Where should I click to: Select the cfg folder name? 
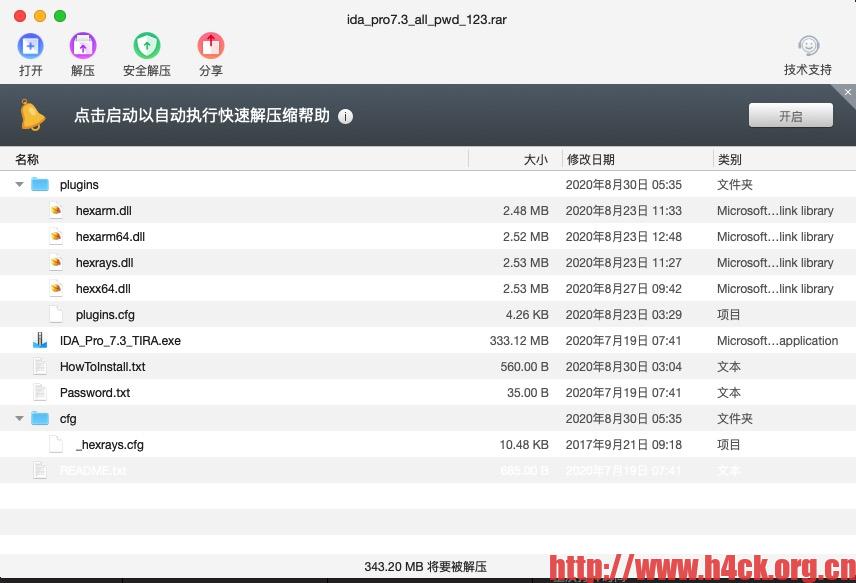tap(68, 419)
